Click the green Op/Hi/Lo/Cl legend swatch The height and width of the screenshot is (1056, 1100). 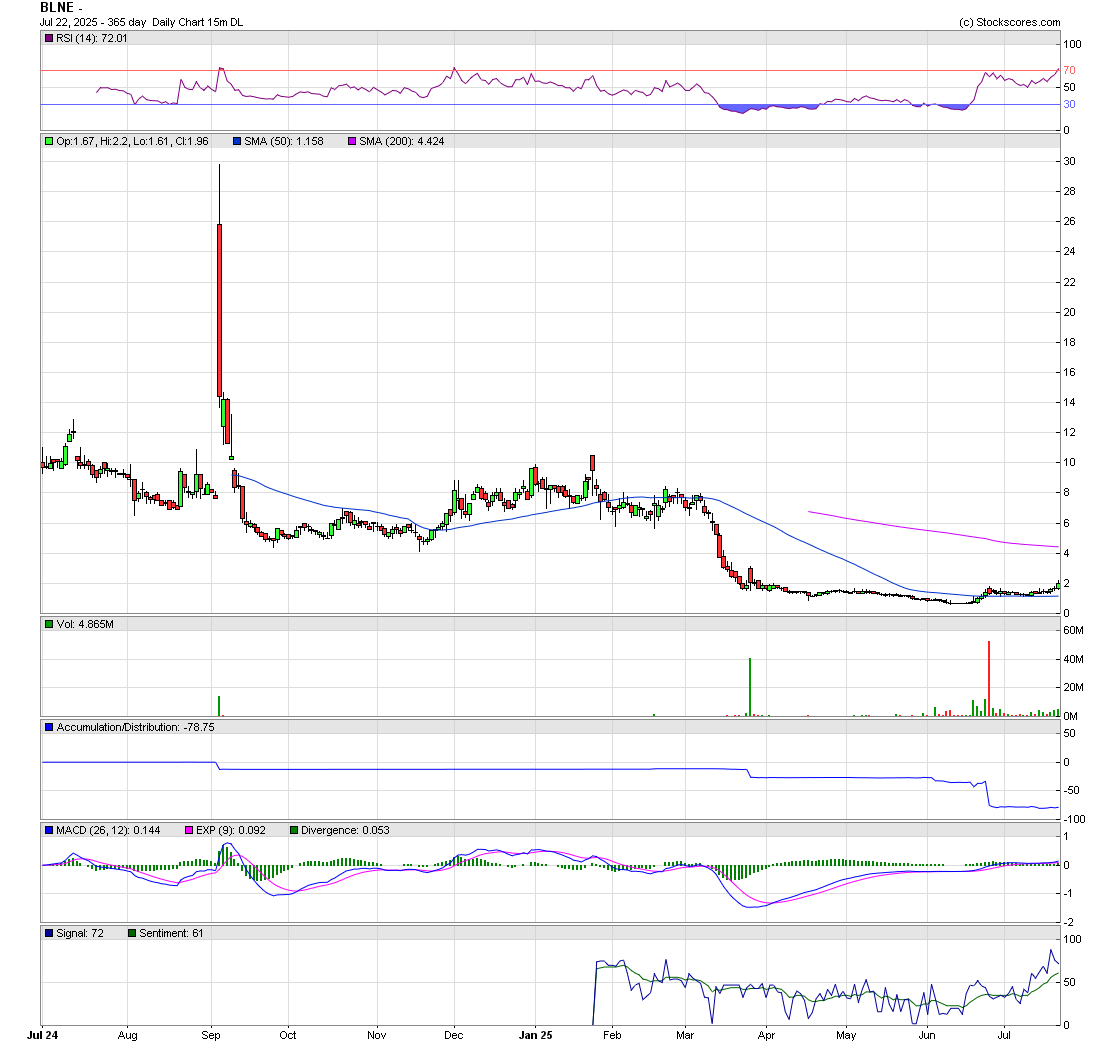tap(49, 142)
